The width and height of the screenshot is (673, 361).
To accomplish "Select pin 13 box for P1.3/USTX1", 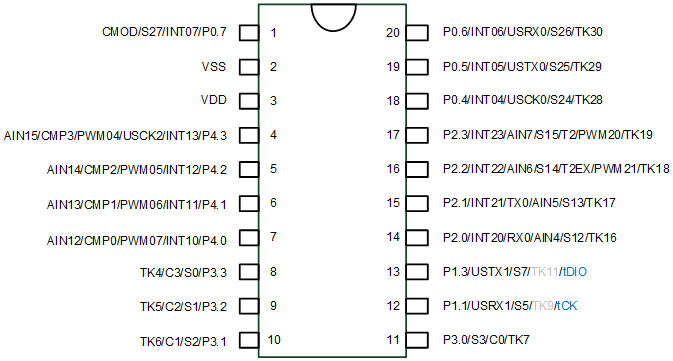I will point(417,272).
